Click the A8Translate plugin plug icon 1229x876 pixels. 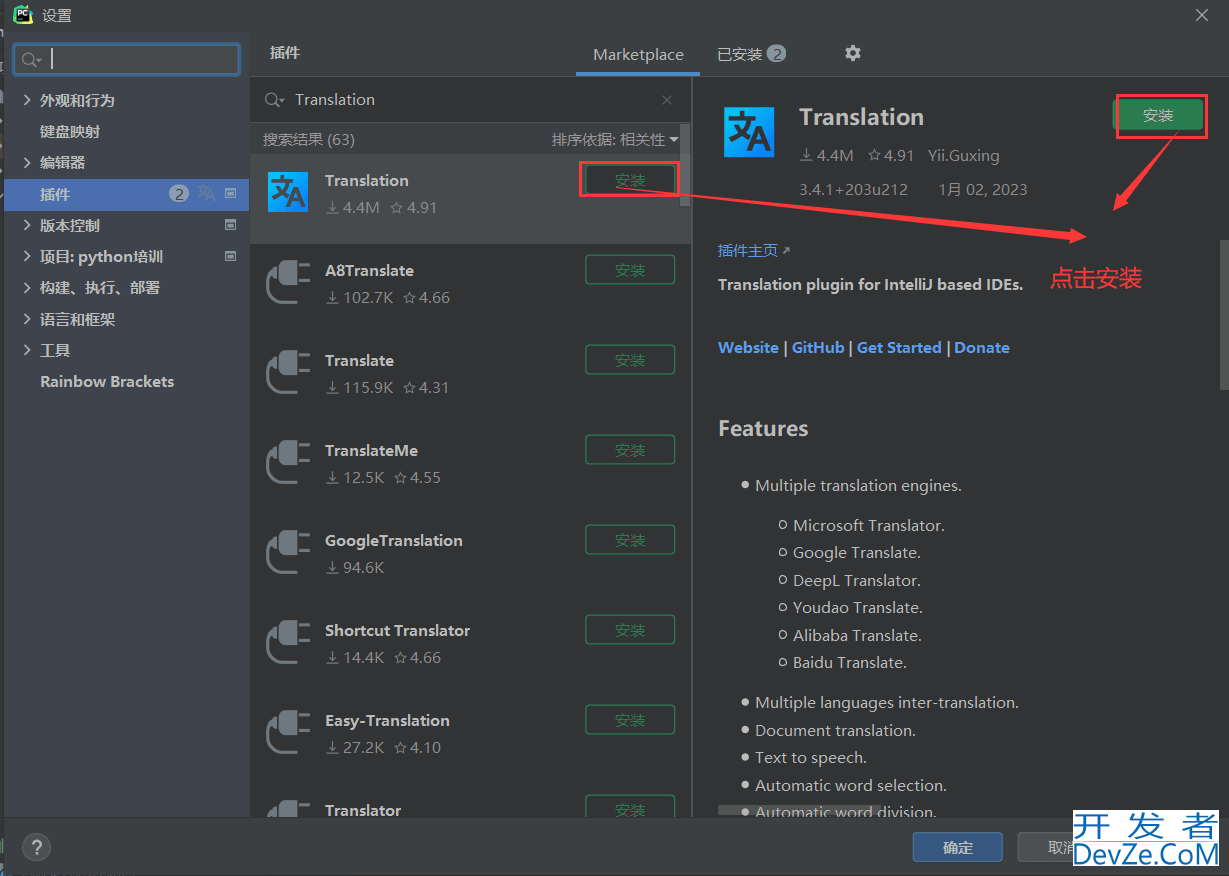[288, 282]
